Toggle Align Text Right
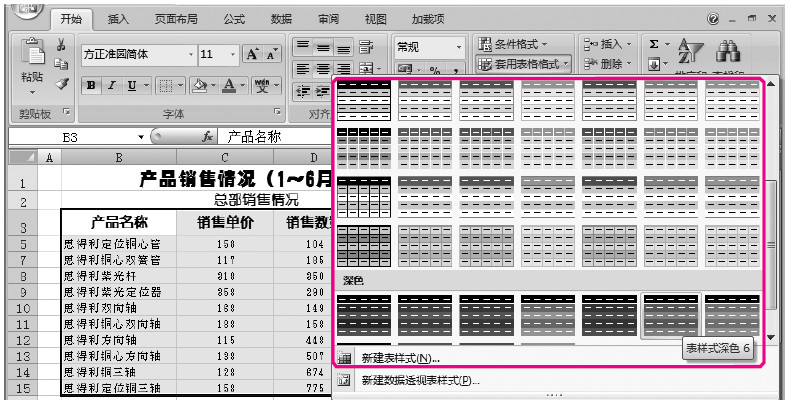 coord(344,68)
